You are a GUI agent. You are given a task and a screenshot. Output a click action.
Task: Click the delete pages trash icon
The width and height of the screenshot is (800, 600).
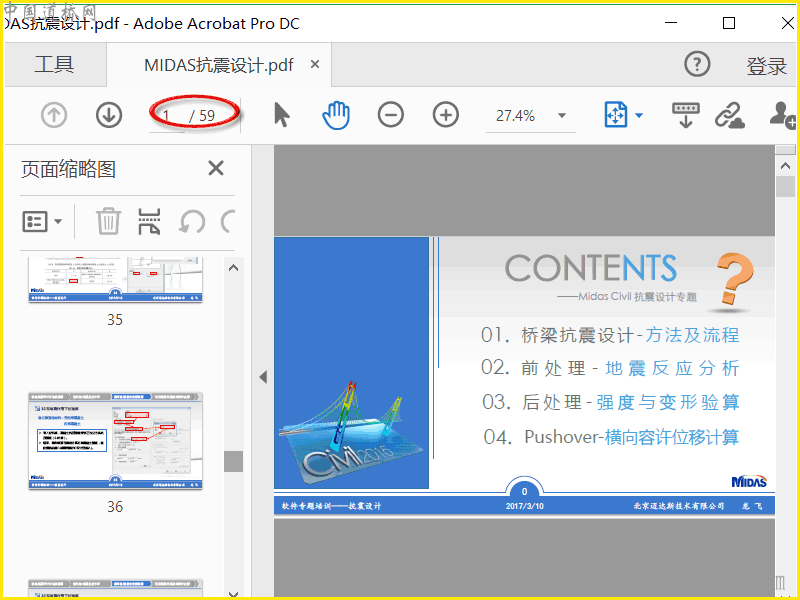point(108,221)
